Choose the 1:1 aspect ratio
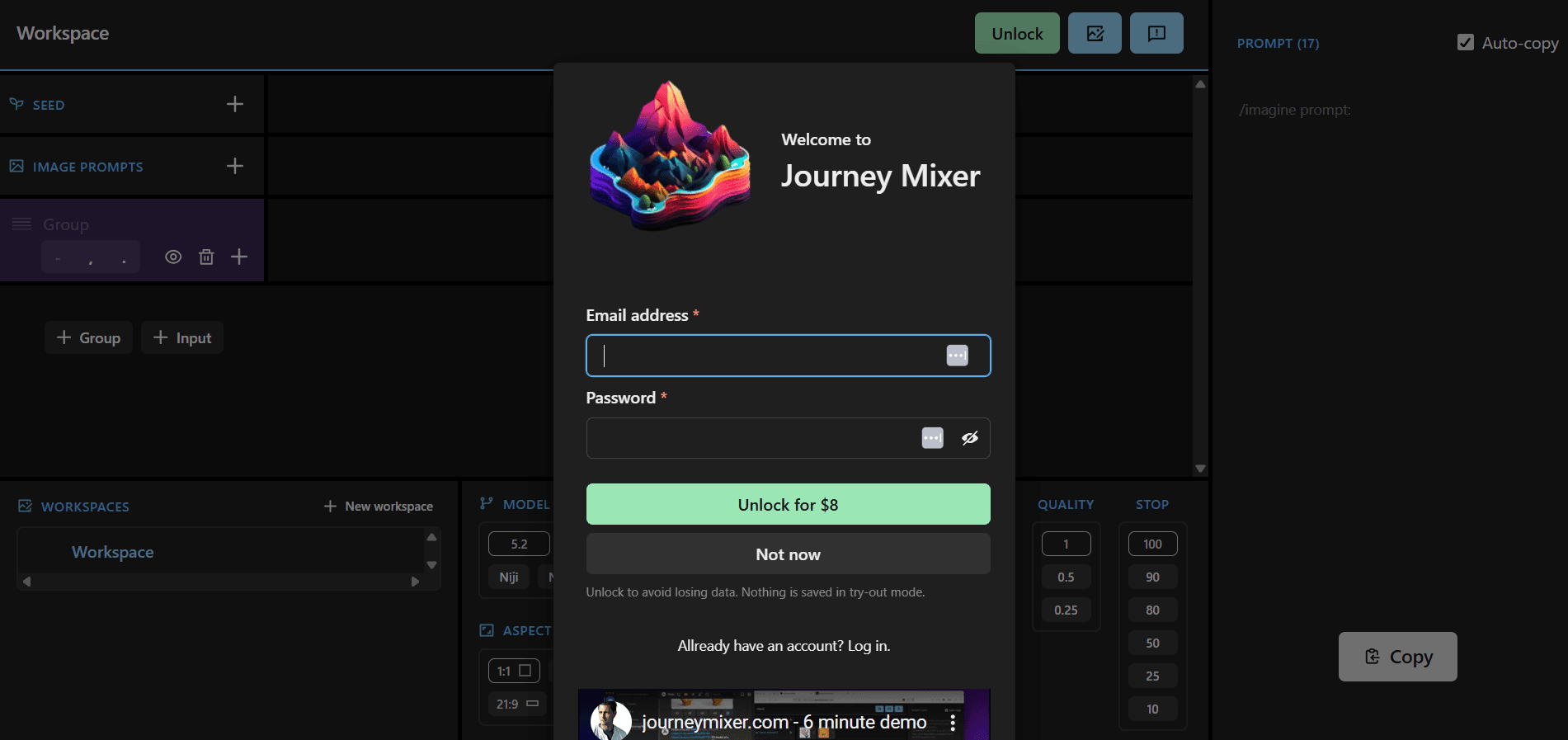The image size is (1568, 740). 514,671
